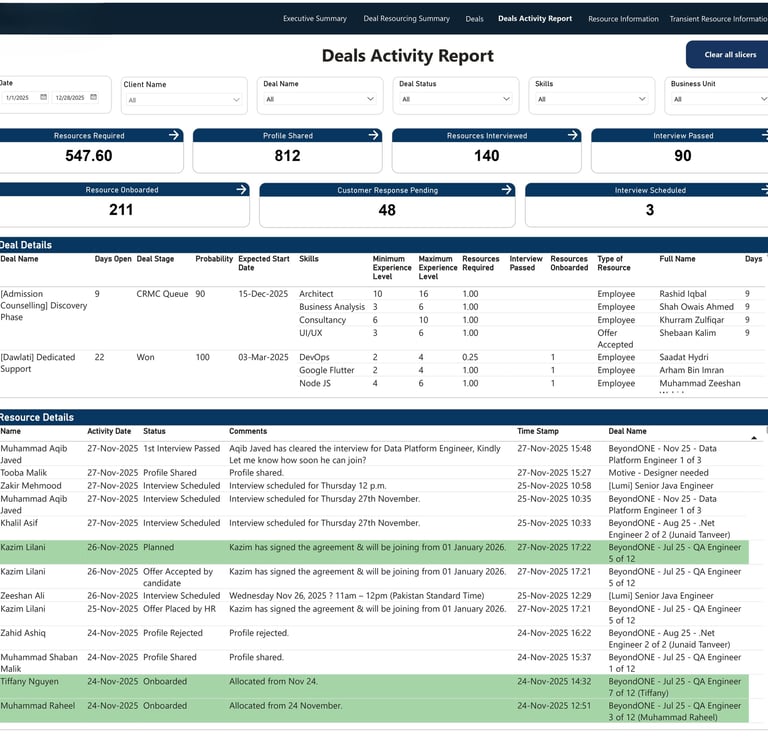Select the 812 Profile Shared value
768x750 pixels.
point(287,156)
